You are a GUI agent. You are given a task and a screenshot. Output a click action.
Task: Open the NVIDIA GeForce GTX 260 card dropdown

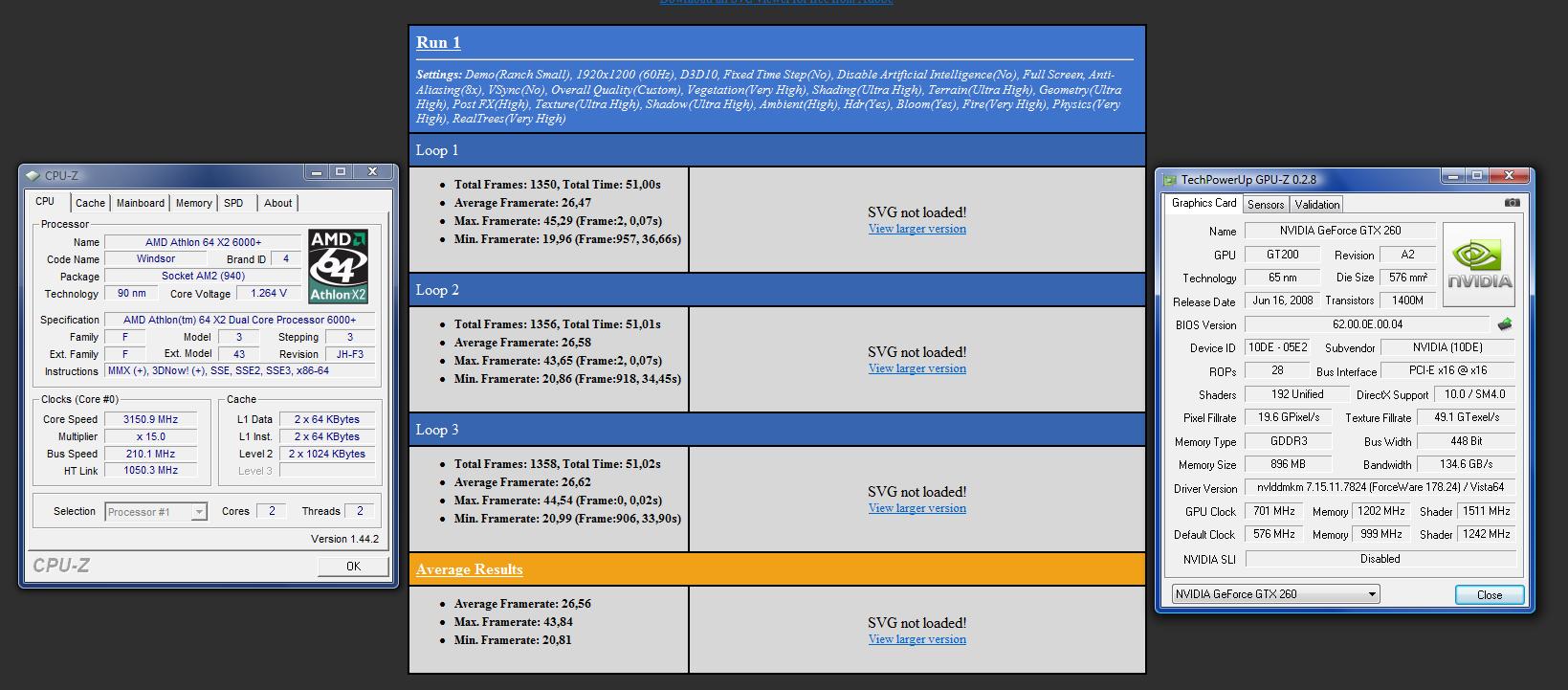pos(1275,594)
